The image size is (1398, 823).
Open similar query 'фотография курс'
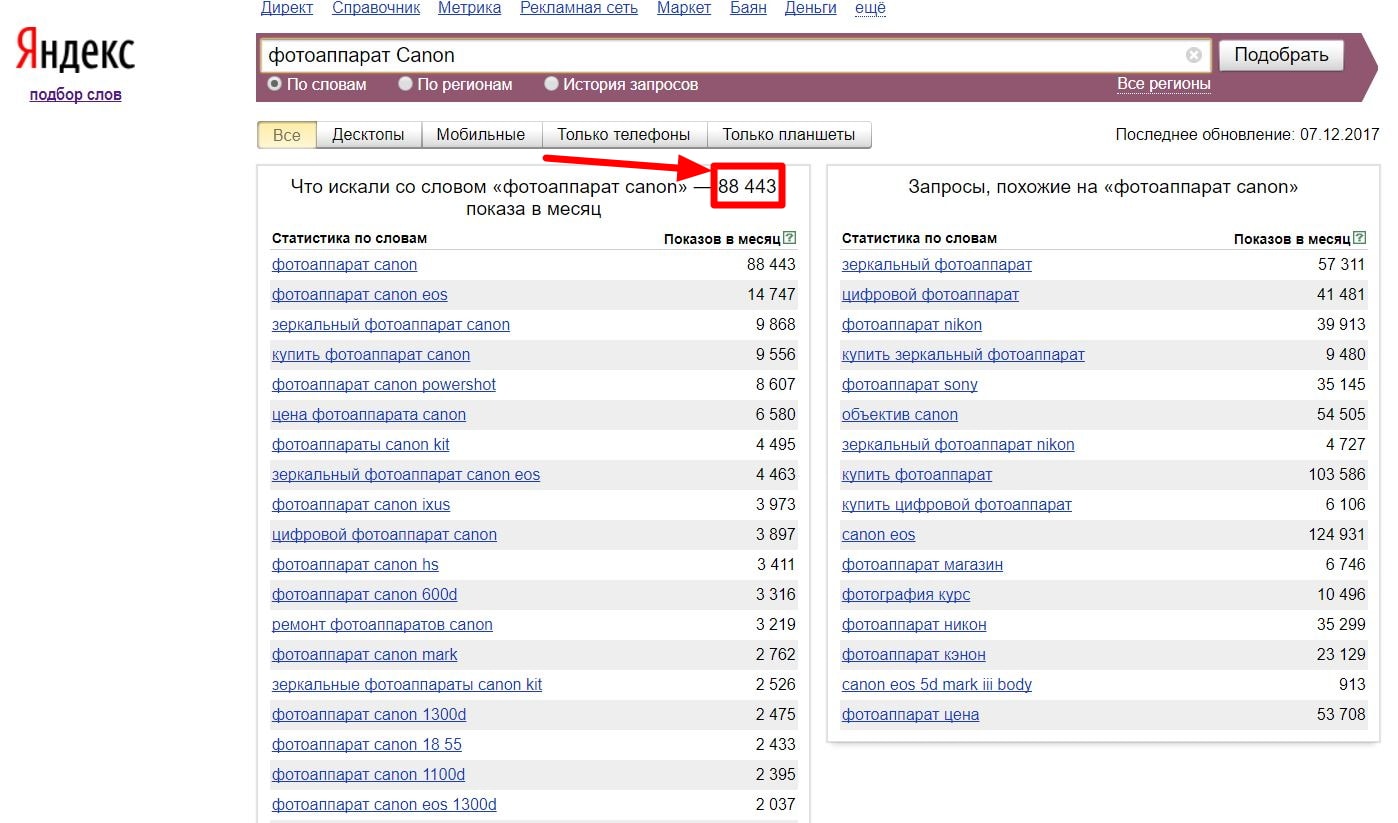pyautogui.click(x=906, y=595)
